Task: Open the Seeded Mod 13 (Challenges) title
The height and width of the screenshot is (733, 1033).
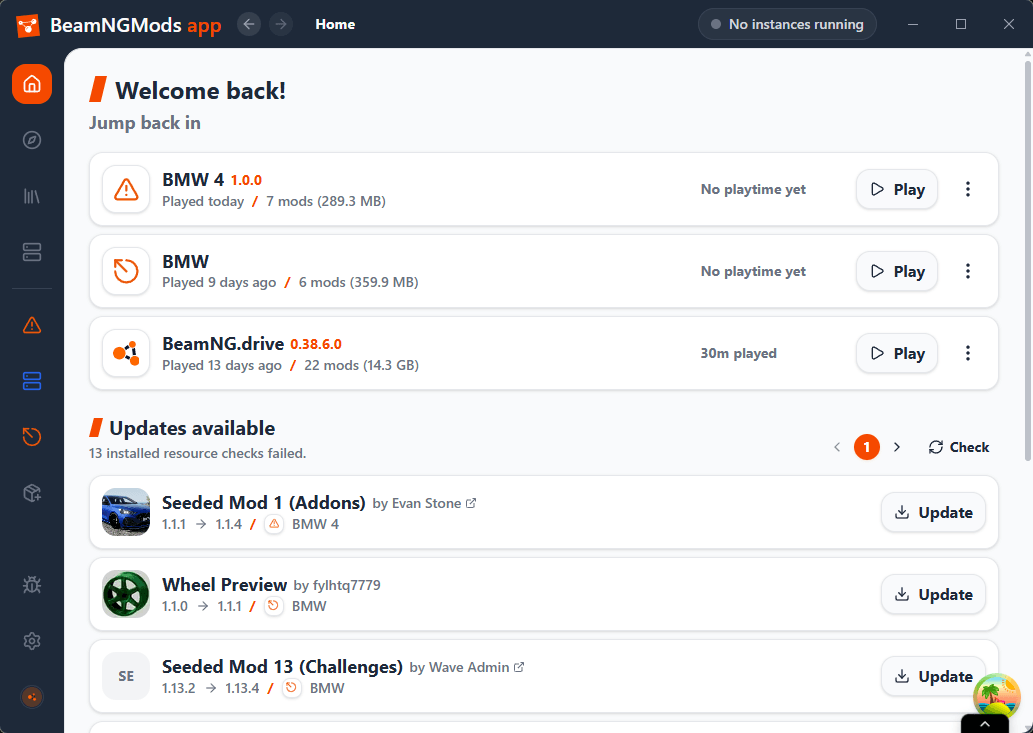Action: click(x=282, y=666)
